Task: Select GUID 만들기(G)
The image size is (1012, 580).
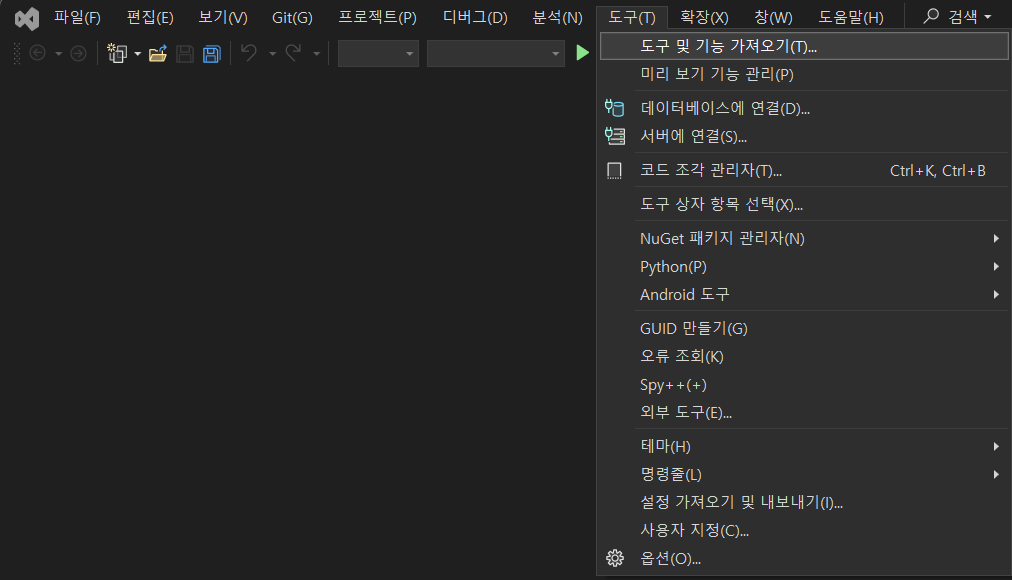Action: [x=804, y=328]
